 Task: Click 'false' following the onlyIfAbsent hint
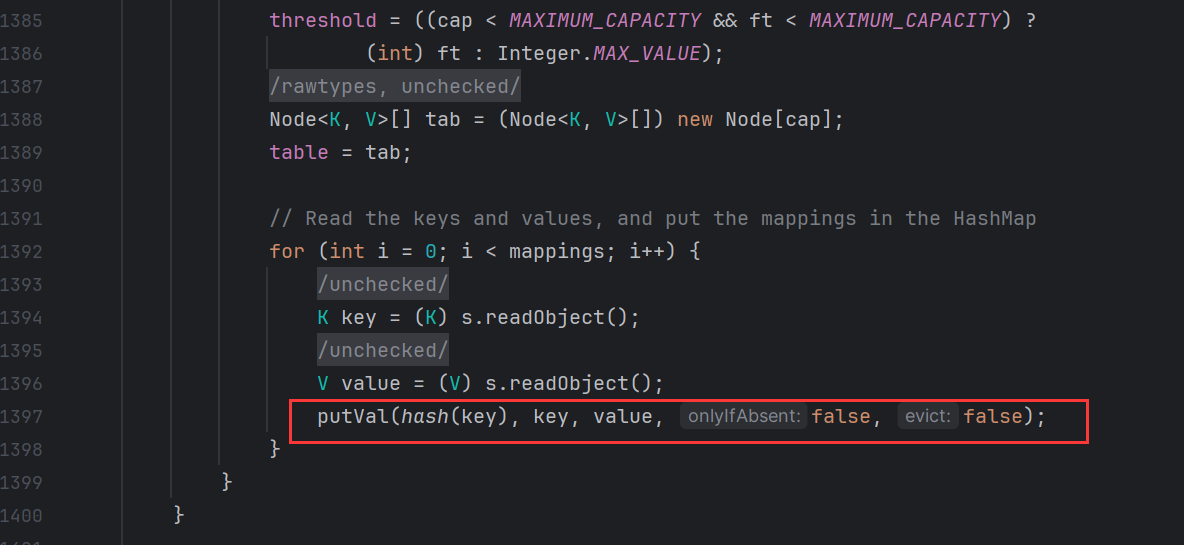tap(840, 416)
